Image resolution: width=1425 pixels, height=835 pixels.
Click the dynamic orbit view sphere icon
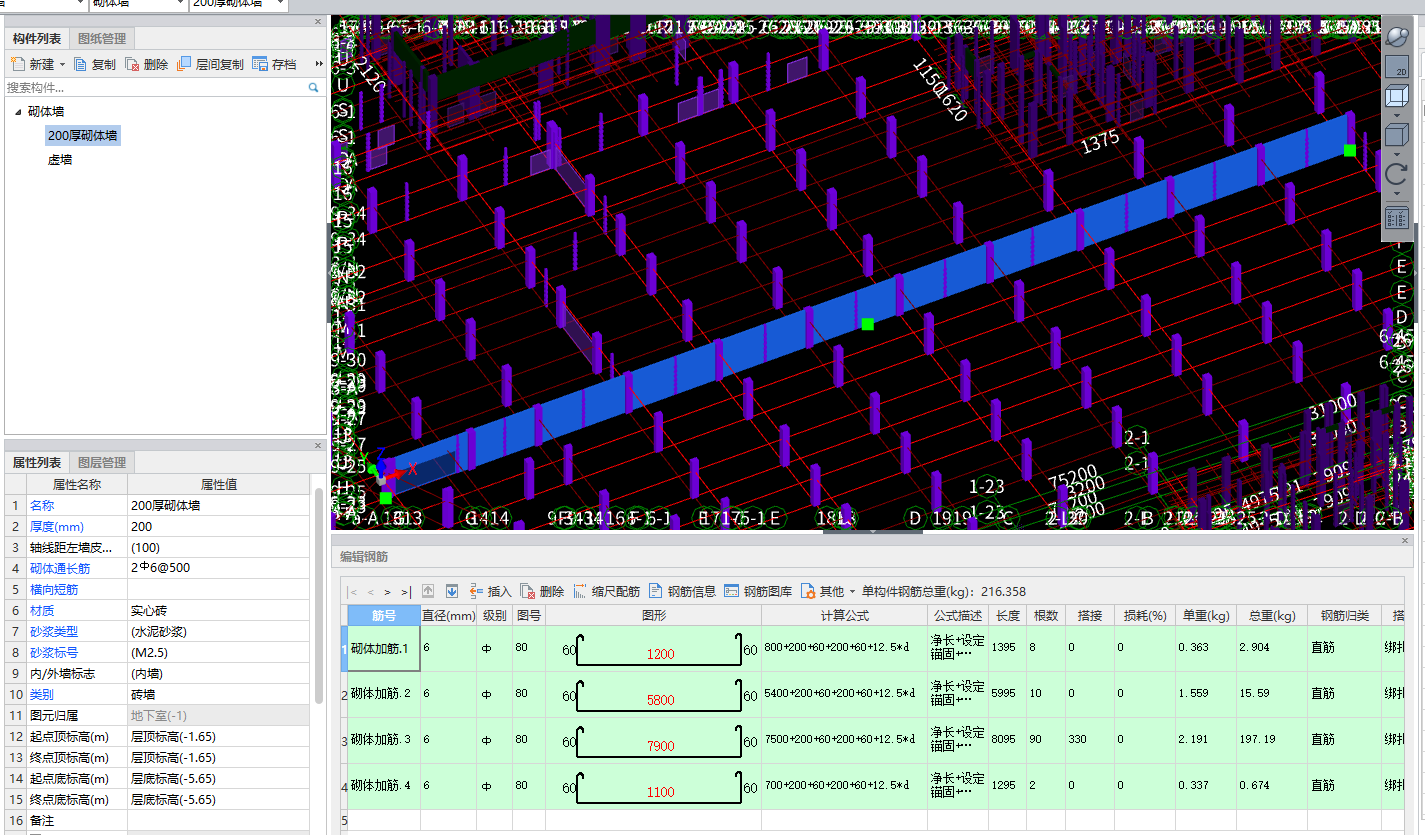[x=1397, y=37]
